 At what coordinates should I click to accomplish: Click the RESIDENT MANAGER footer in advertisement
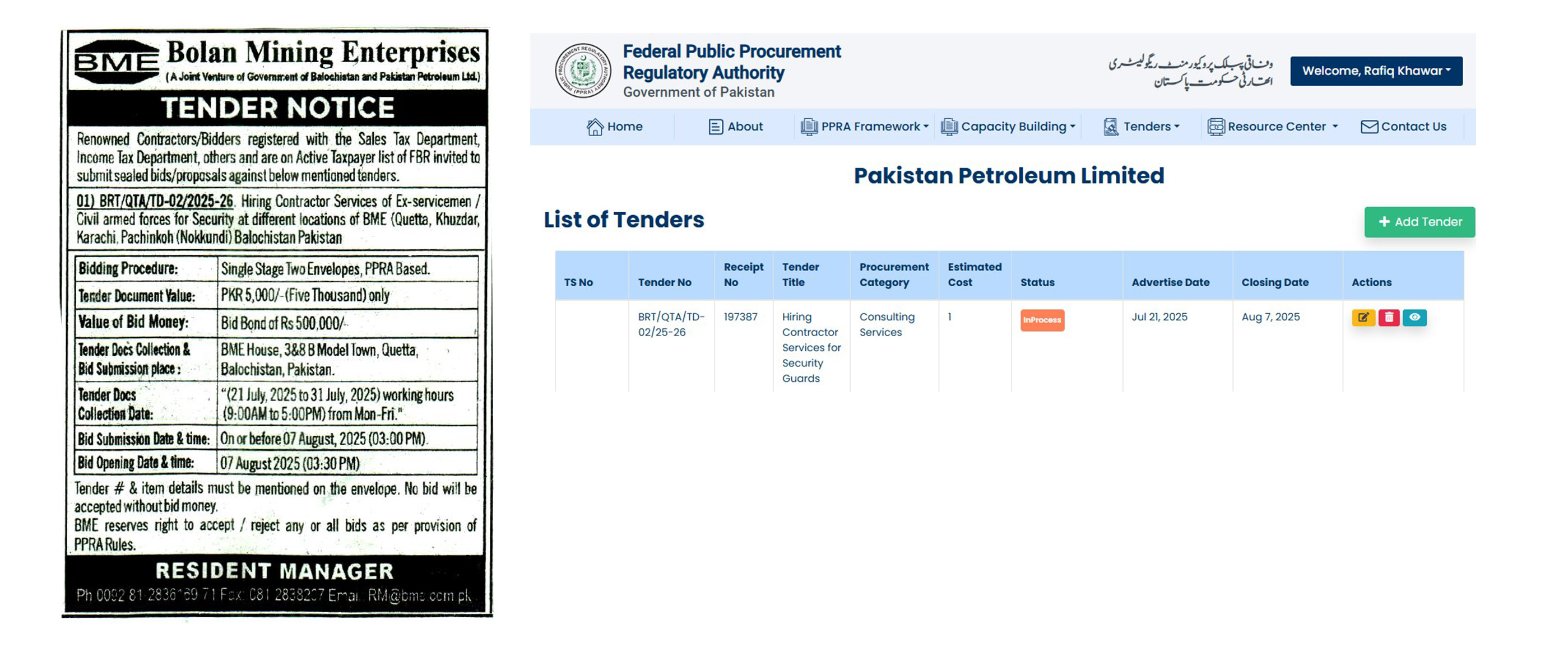tap(274, 571)
